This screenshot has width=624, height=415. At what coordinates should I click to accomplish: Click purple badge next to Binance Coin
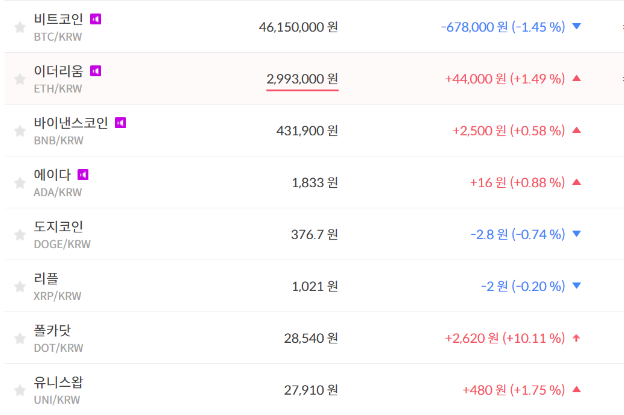point(120,123)
